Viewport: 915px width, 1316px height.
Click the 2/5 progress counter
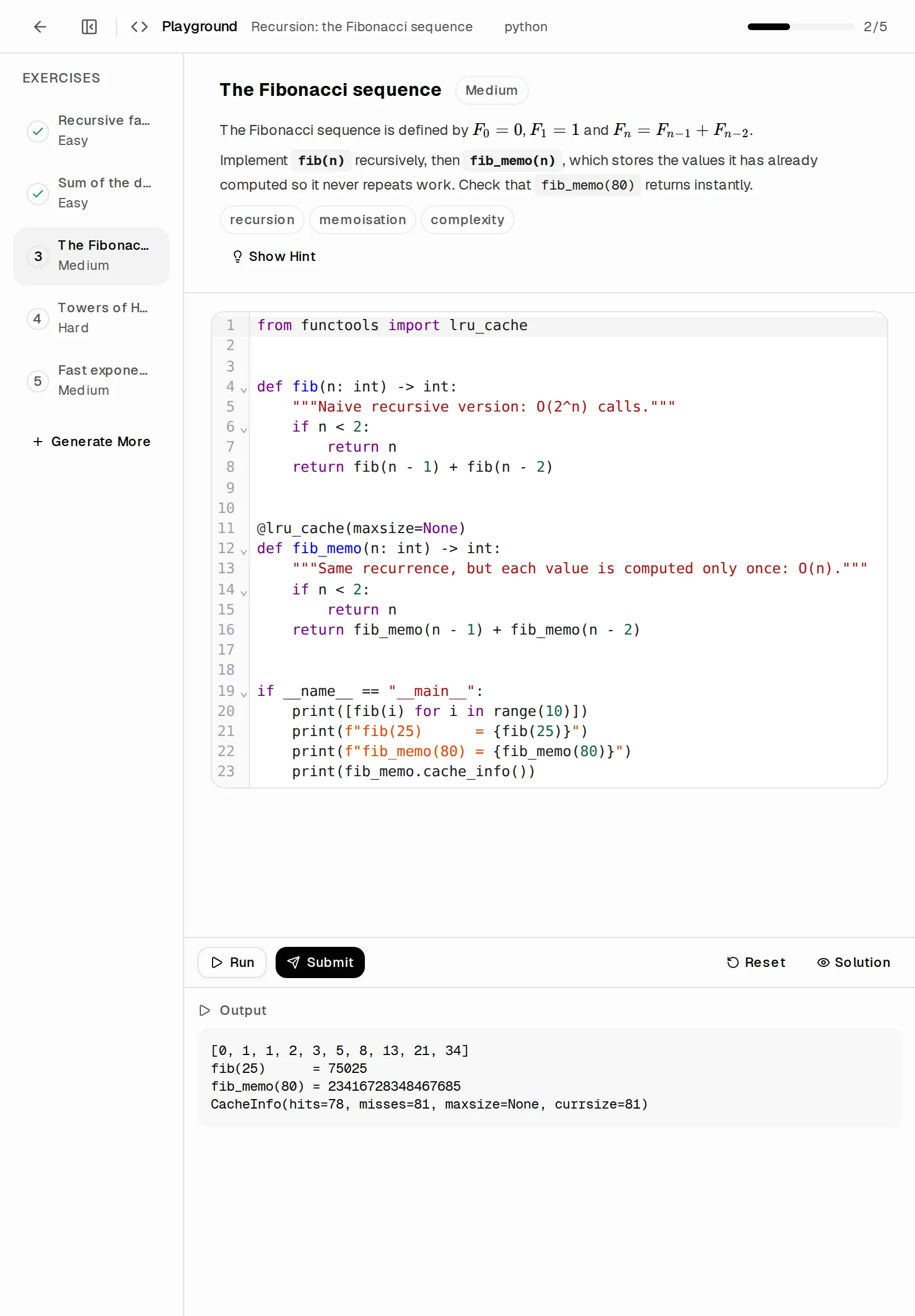(x=875, y=26)
